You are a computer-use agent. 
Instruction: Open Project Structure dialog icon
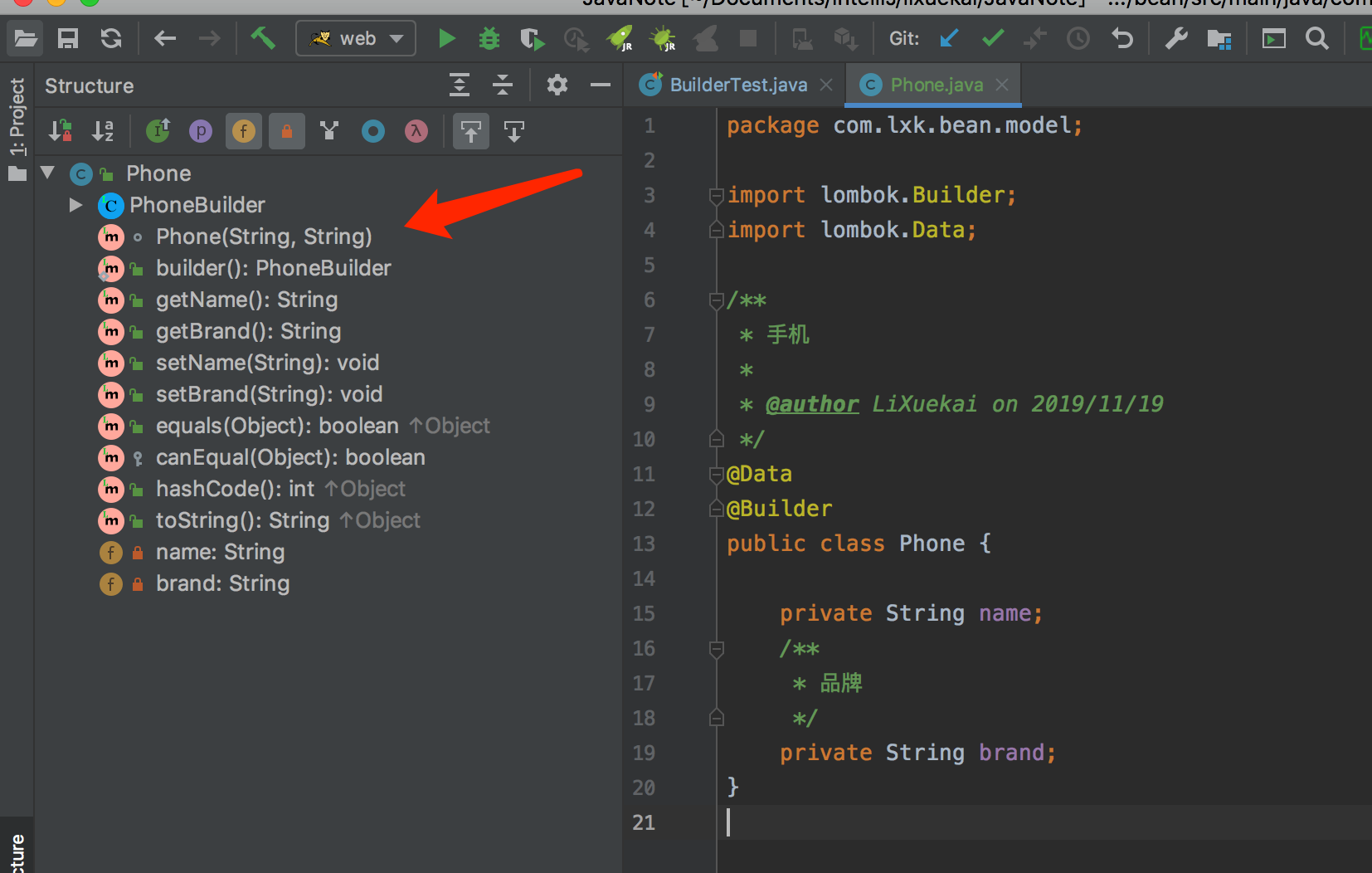pyautogui.click(x=1219, y=38)
